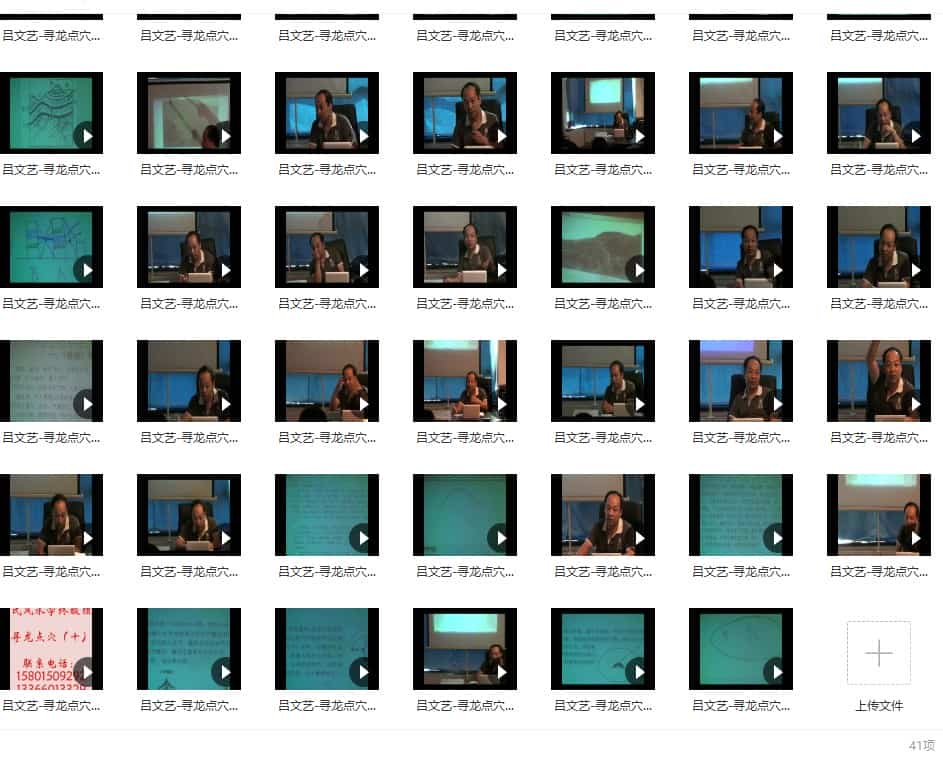Click the 41项 item count
This screenshot has width=943, height=758.
tap(921, 745)
